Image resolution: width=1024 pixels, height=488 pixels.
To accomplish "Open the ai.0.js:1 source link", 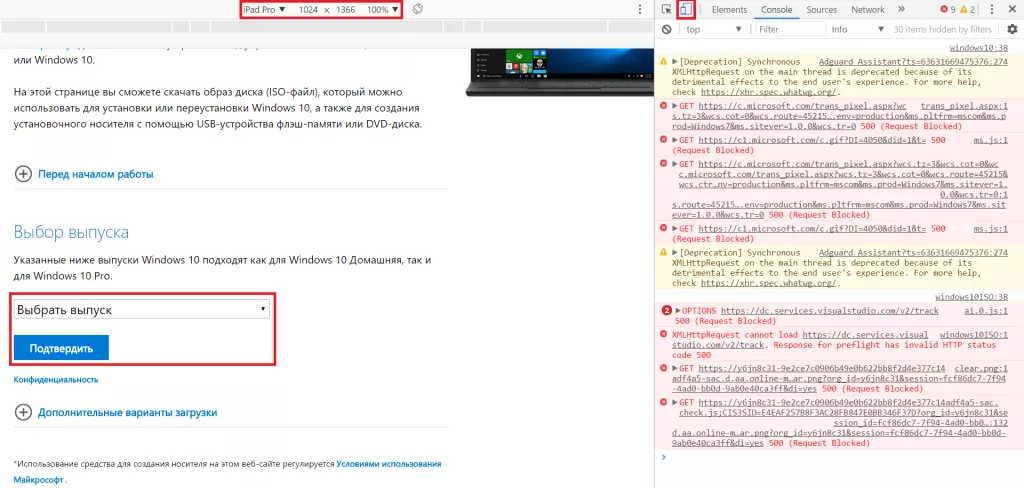I will point(986,311).
